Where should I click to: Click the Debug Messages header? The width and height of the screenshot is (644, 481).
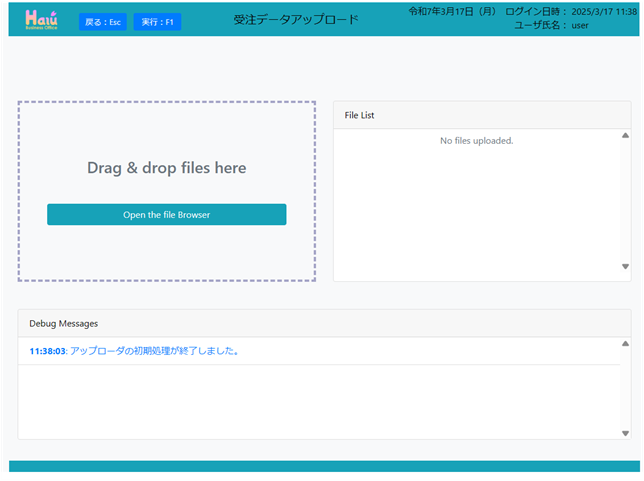point(324,324)
